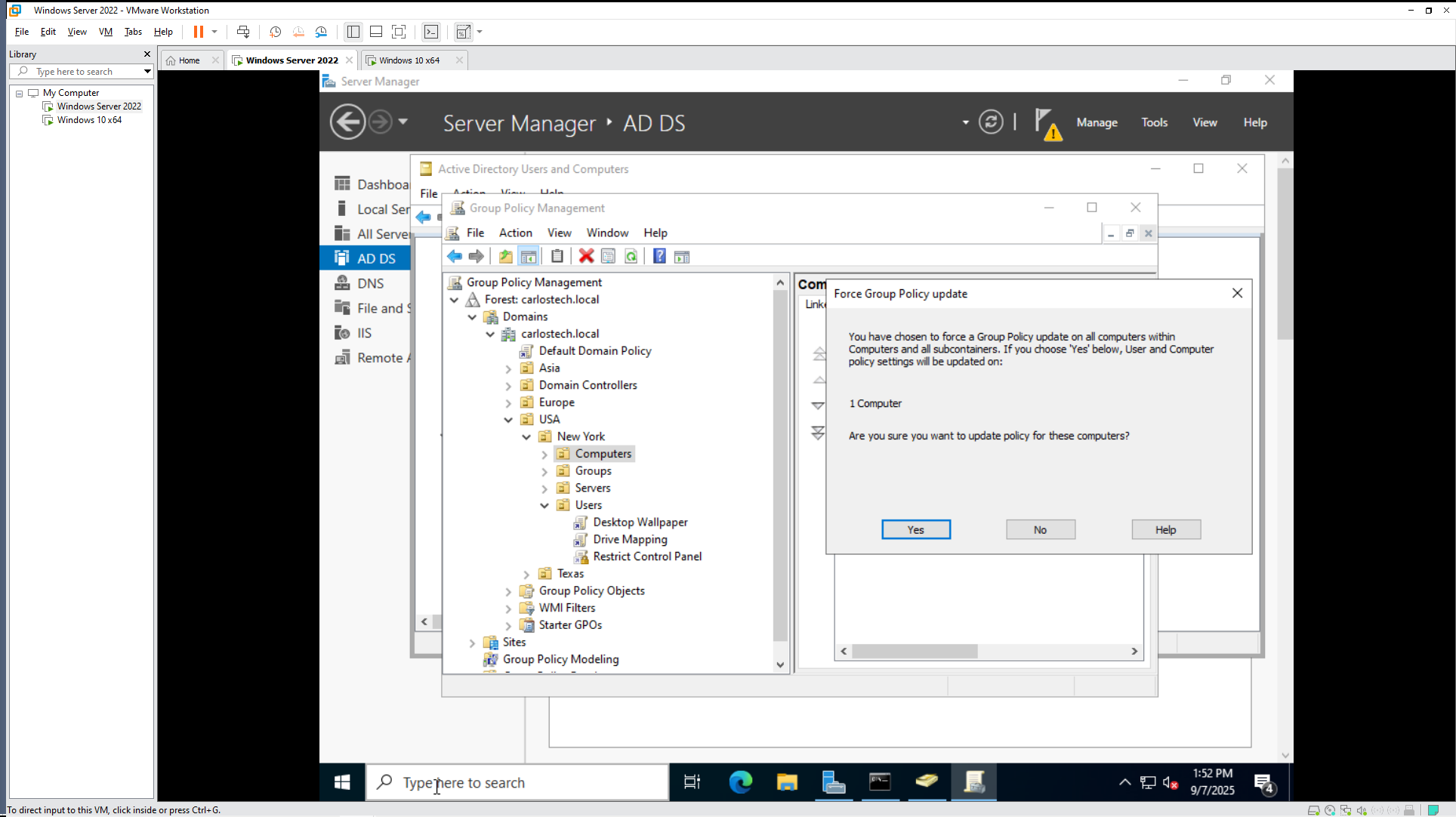
Task: Pause the virtual machine in VMware toolbar
Action: 199,32
